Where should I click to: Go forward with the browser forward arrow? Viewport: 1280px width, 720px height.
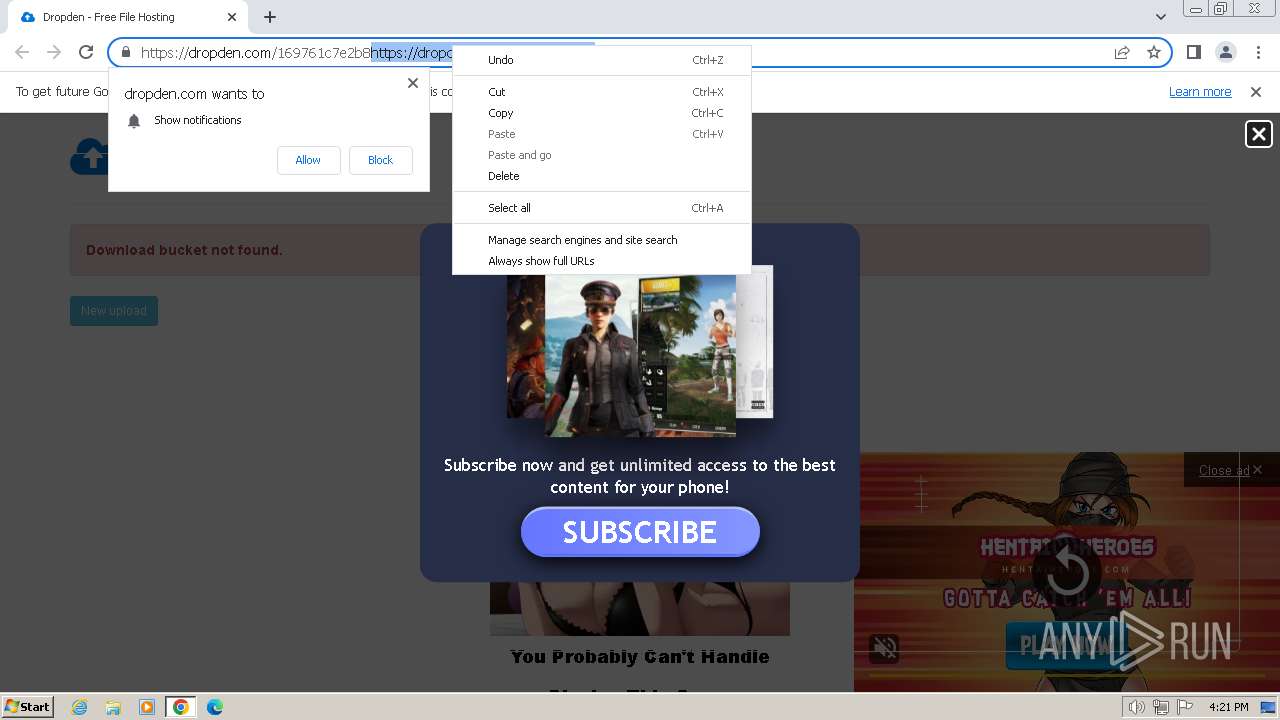(x=54, y=52)
